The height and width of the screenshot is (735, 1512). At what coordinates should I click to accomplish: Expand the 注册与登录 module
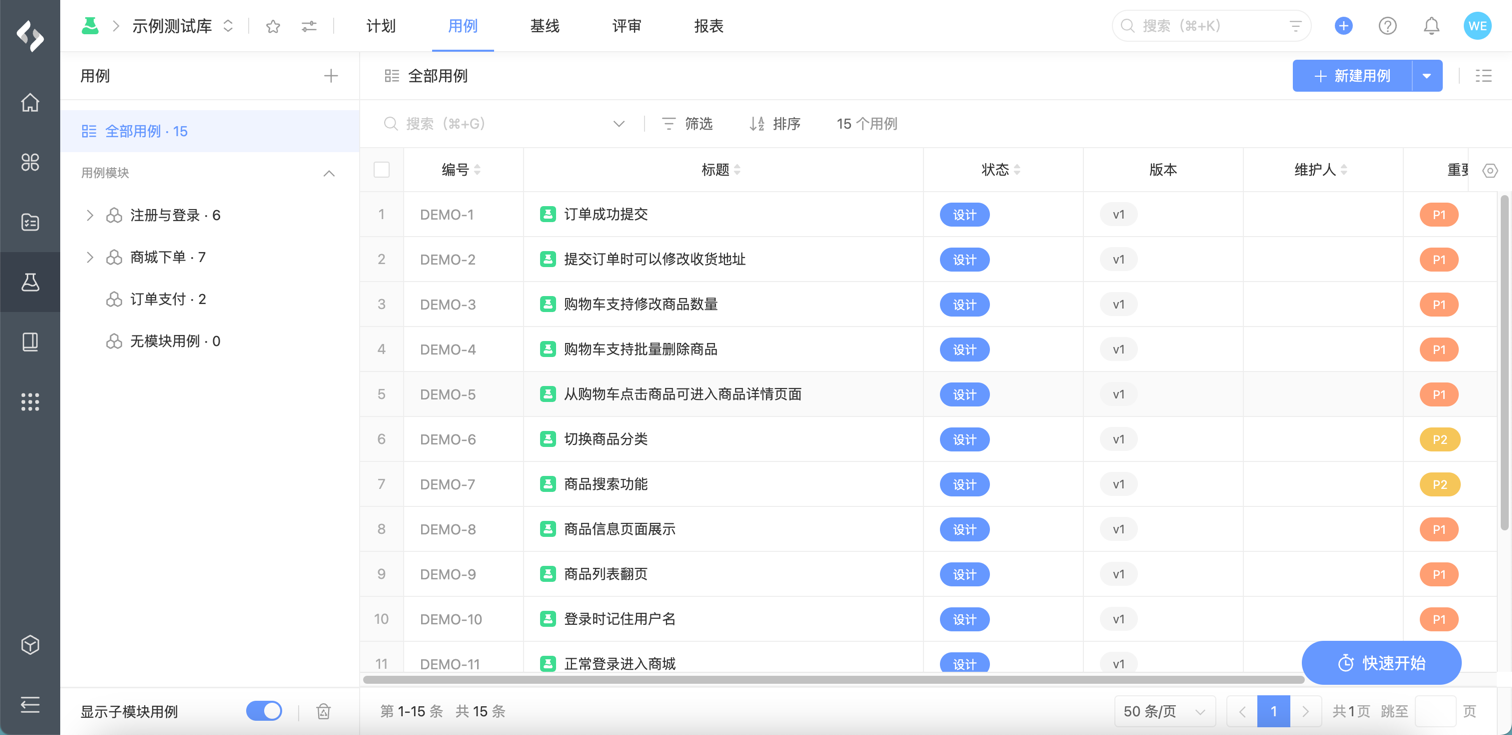90,215
